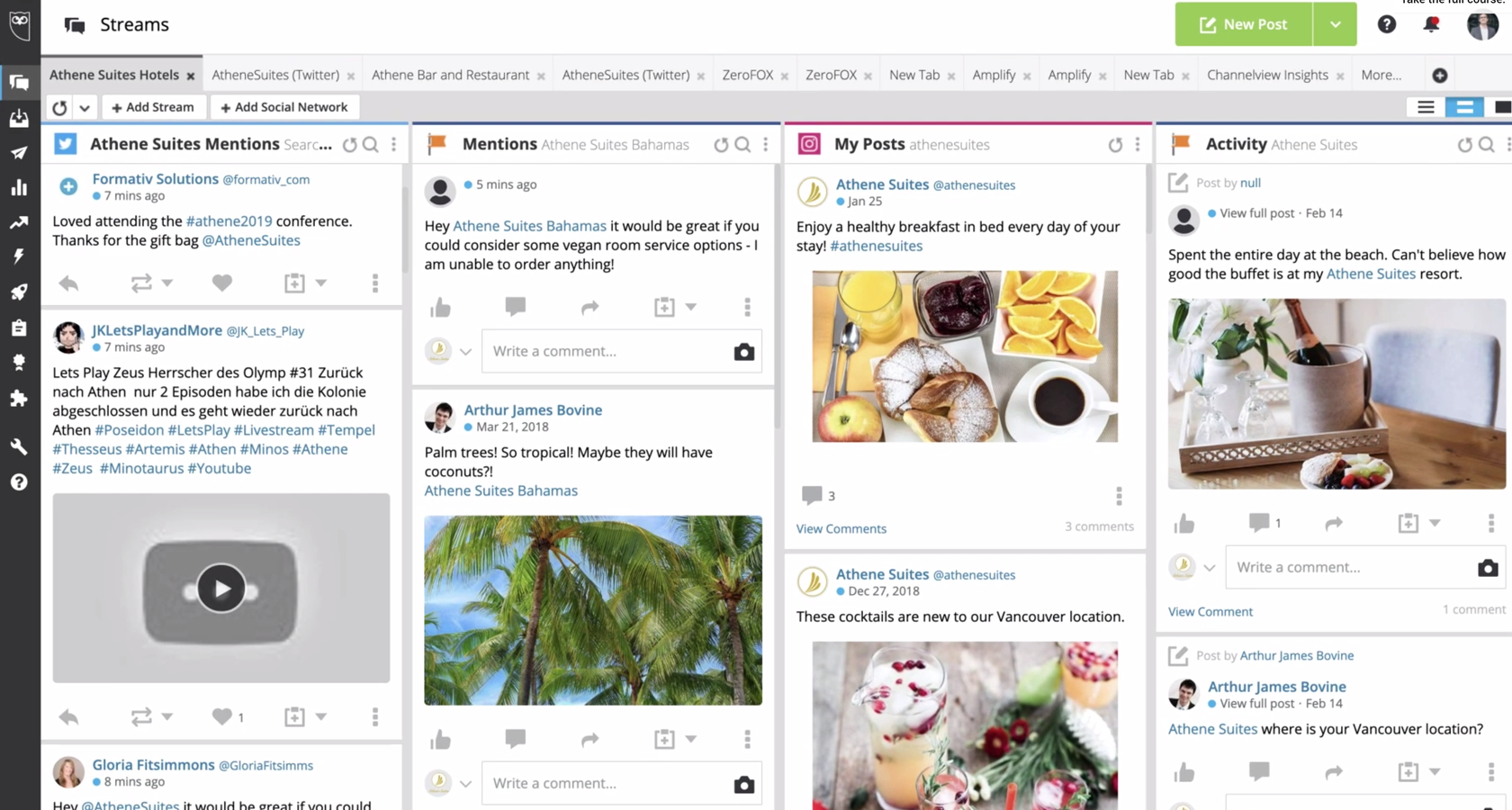Search within the Activity Athene Suites stream
Viewport: 1512px width, 810px height.
tap(1487, 144)
